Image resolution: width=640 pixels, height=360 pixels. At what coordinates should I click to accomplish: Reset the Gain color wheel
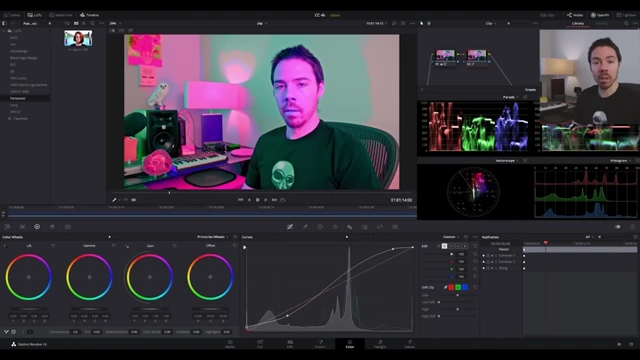tap(175, 246)
